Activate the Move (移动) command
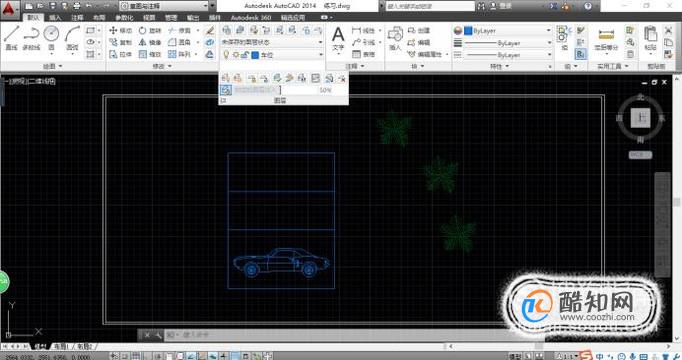 pos(120,30)
